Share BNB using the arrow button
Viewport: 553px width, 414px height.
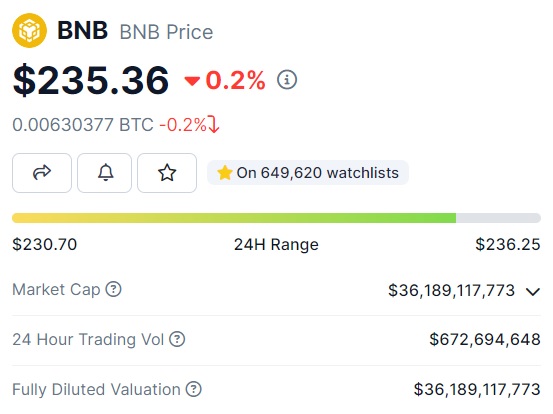(42, 173)
